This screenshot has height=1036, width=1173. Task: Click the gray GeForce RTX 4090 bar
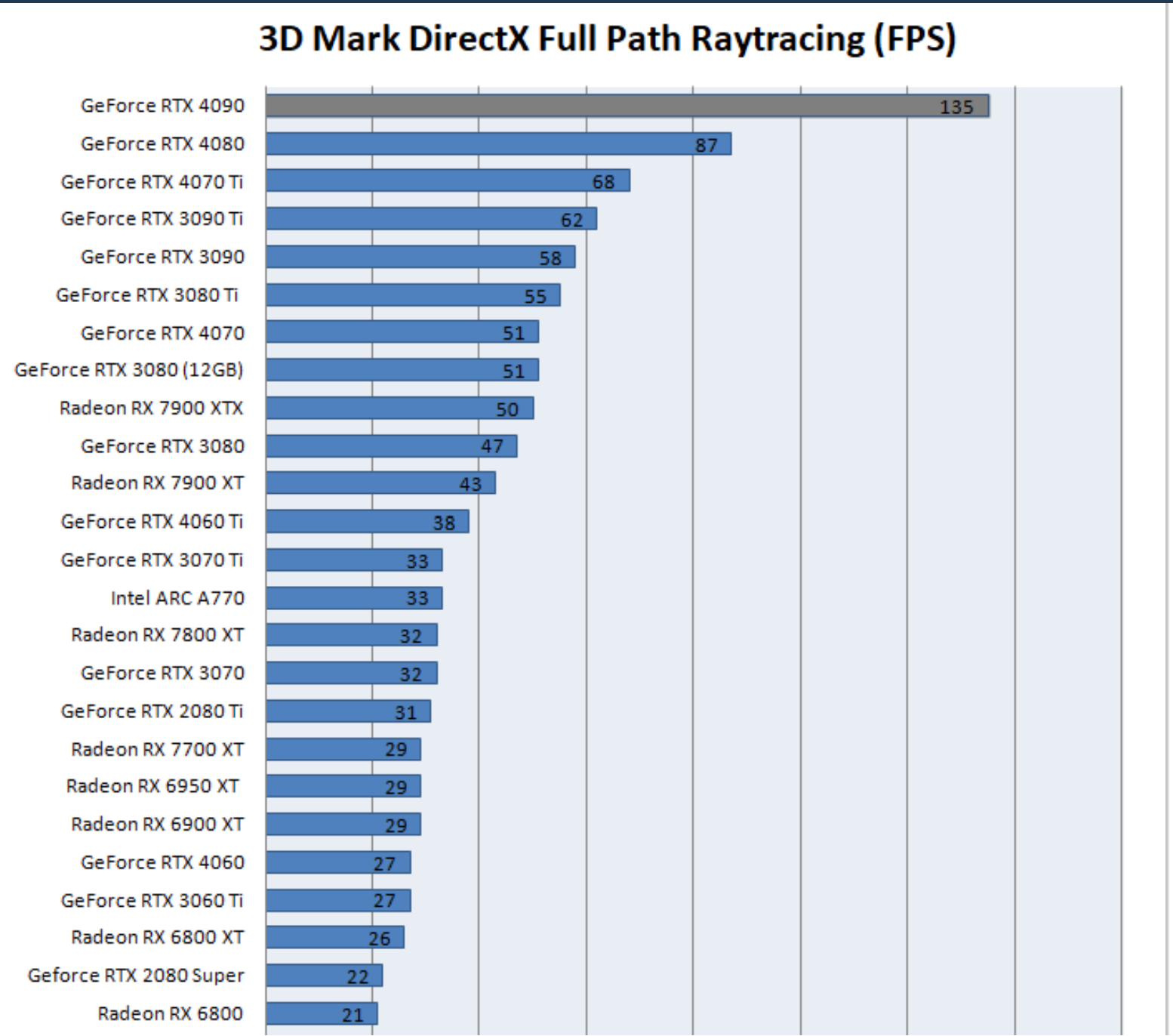627,106
